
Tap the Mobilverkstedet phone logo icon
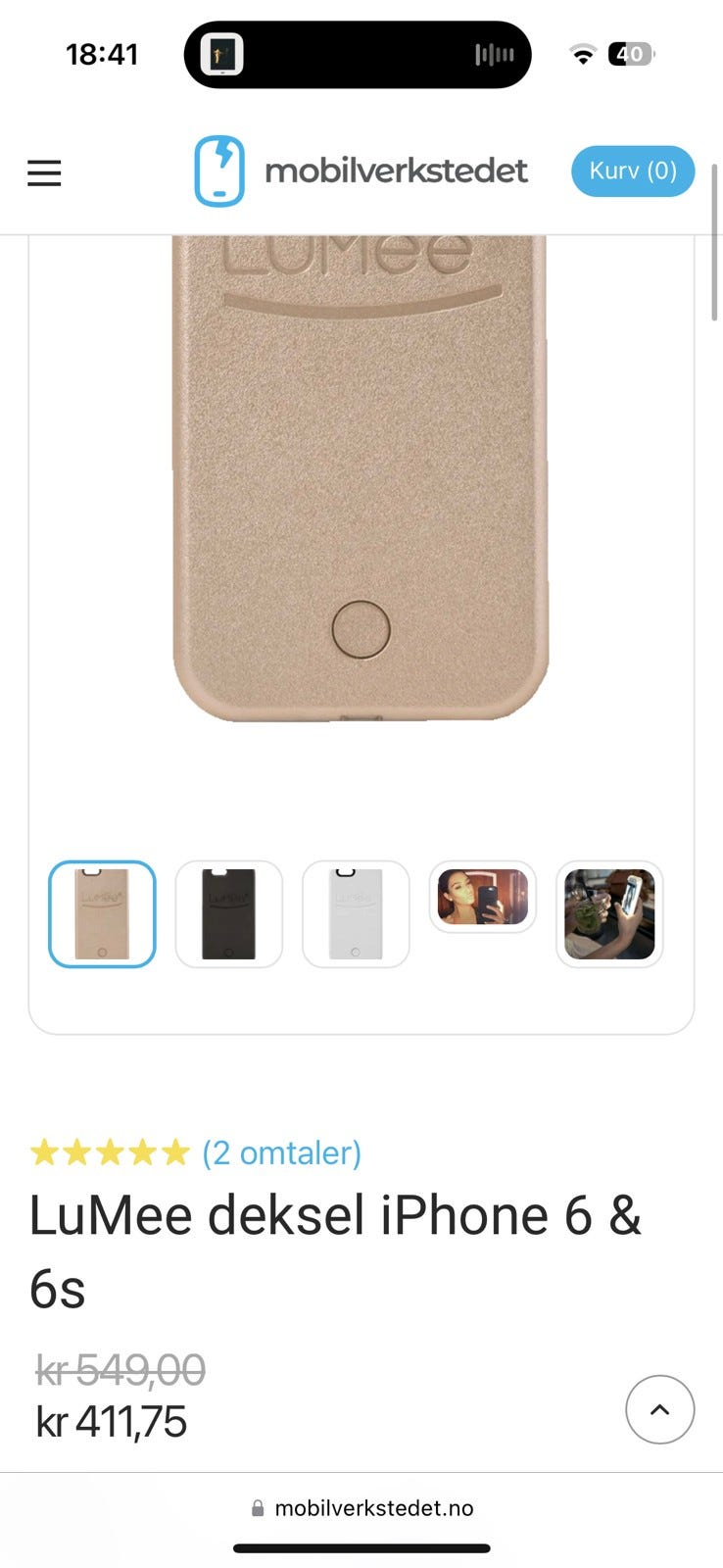click(x=218, y=171)
